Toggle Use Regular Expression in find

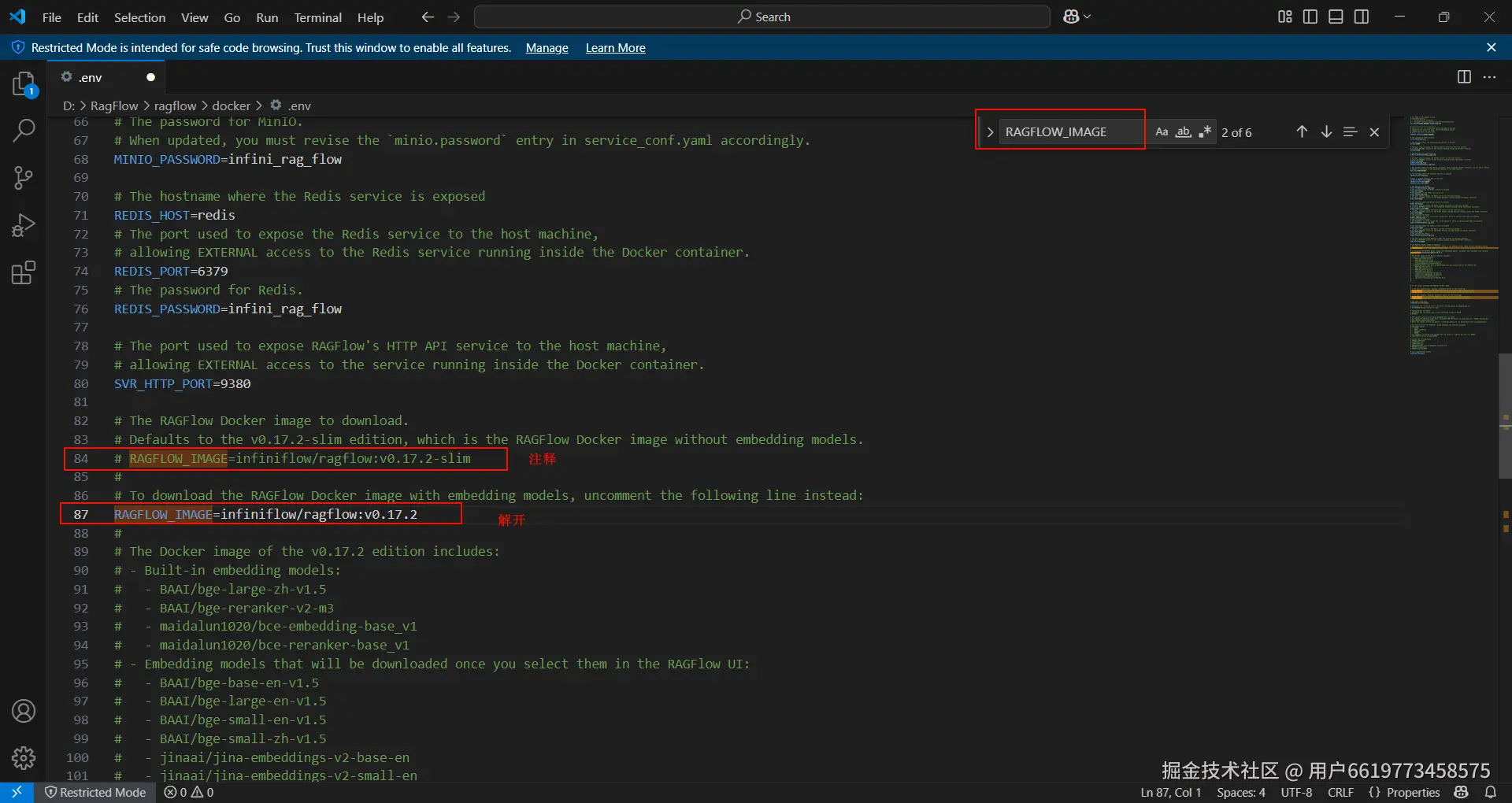tap(1205, 132)
